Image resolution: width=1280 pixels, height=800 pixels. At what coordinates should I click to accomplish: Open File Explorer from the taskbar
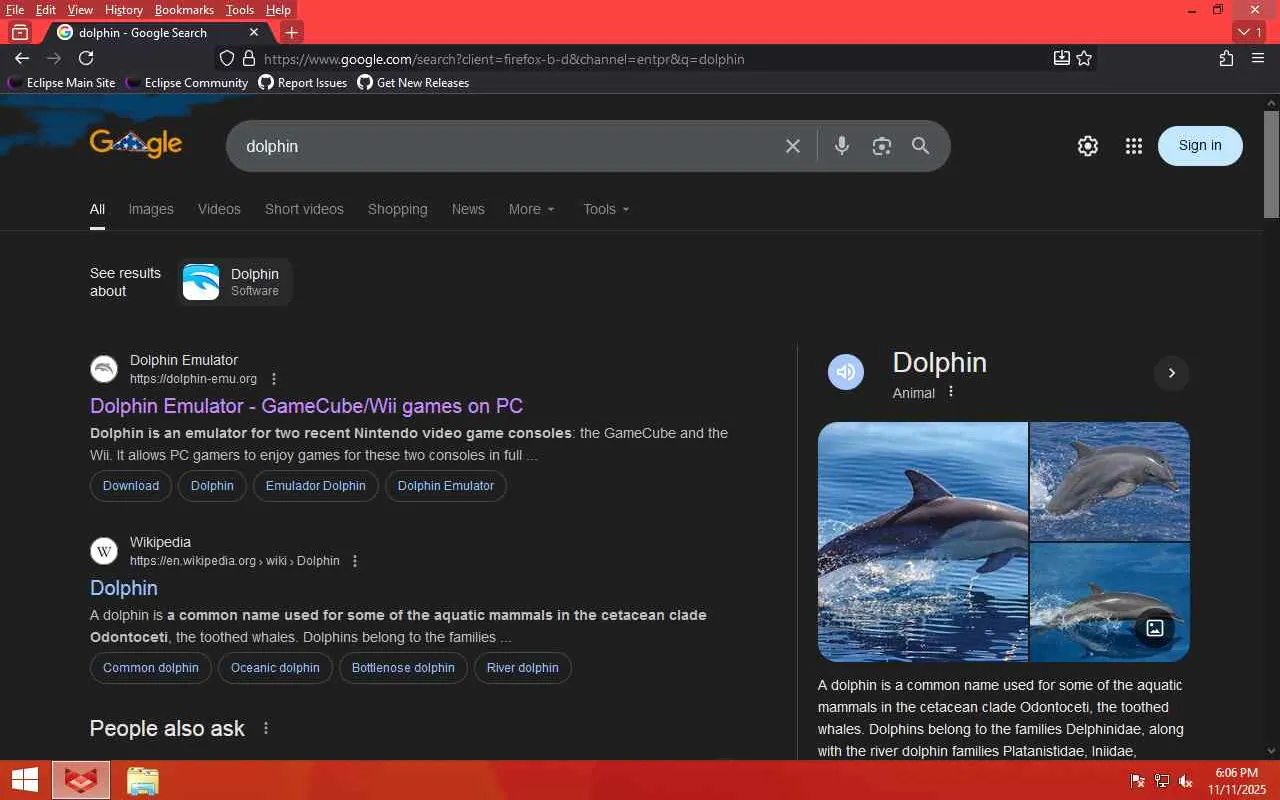pyautogui.click(x=143, y=780)
